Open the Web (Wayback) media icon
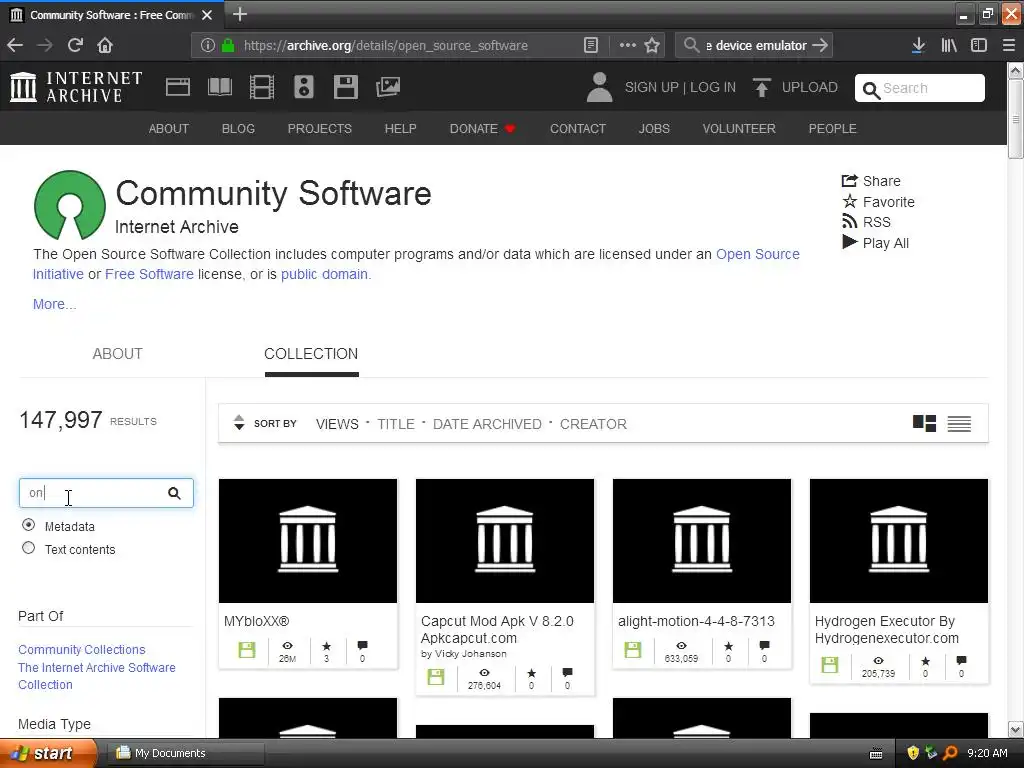This screenshot has width=1024, height=768. [x=178, y=87]
